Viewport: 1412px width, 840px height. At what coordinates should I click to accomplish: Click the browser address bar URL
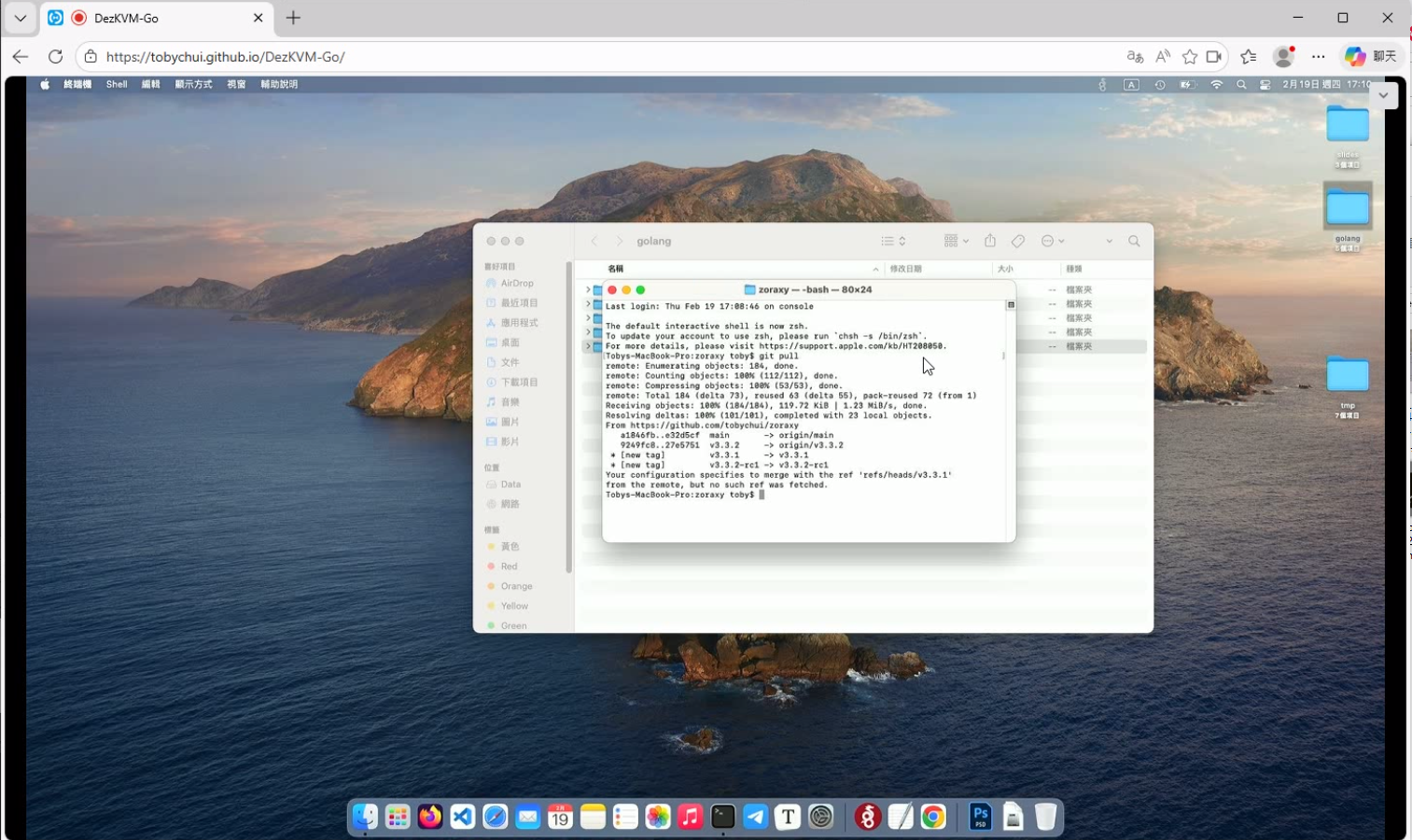(226, 57)
